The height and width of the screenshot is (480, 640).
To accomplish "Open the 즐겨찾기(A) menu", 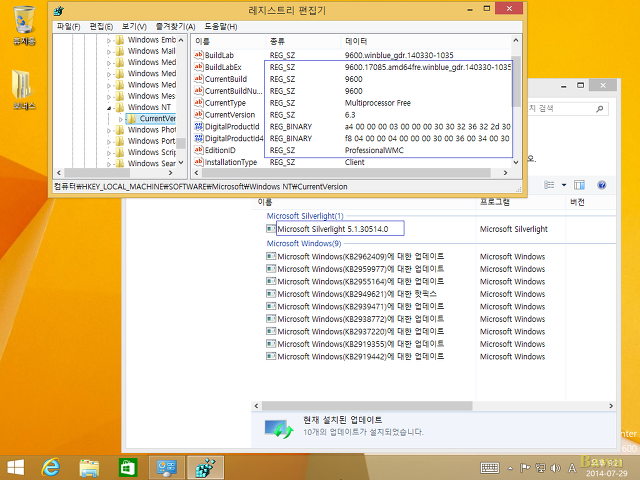I will (176, 27).
